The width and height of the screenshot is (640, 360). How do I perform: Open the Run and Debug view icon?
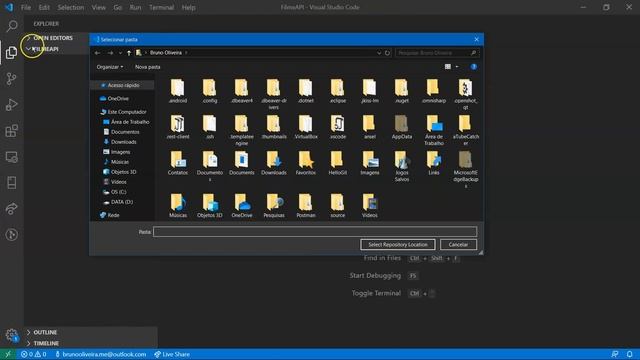coord(12,104)
